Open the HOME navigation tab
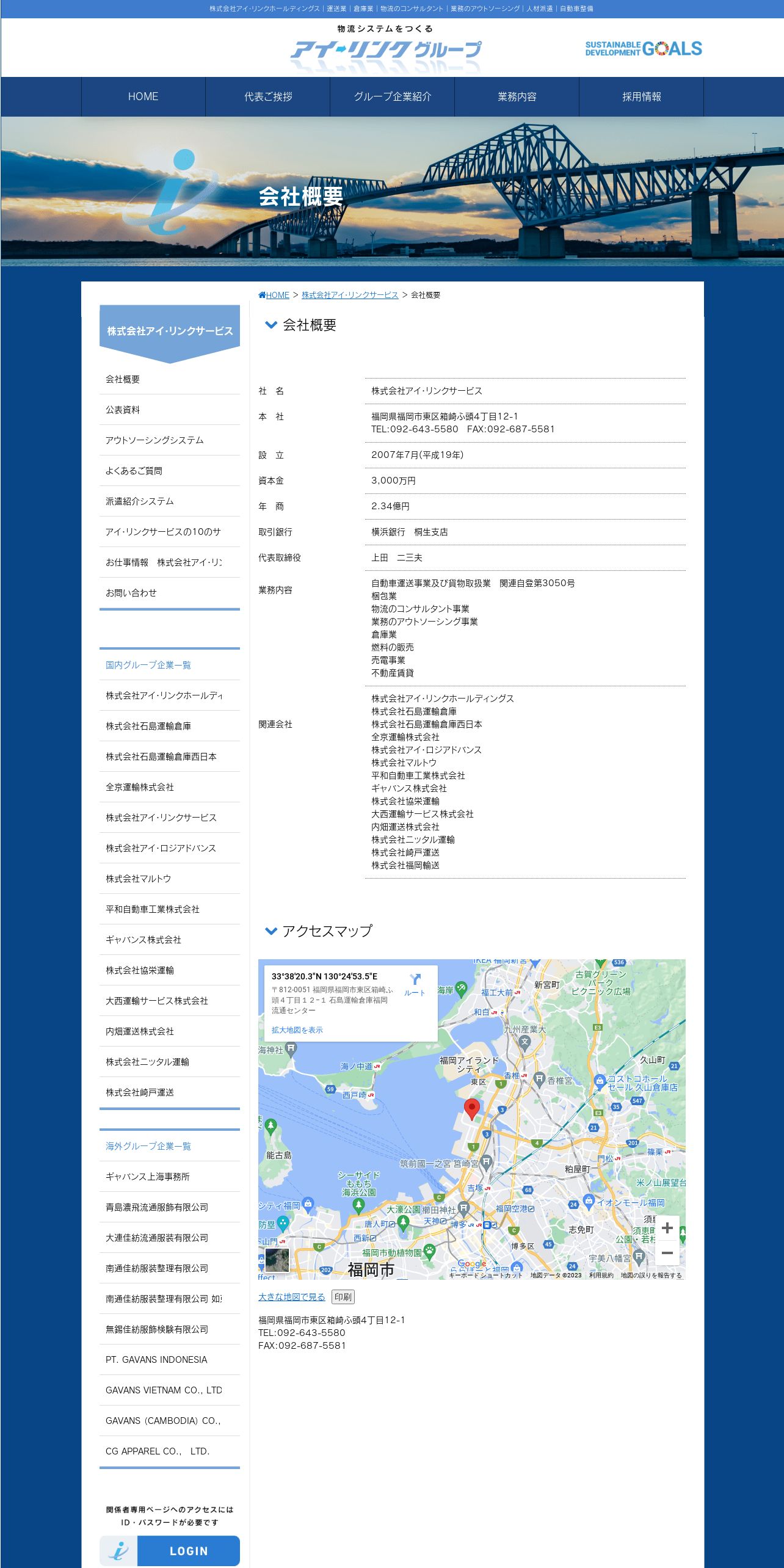 pos(143,96)
